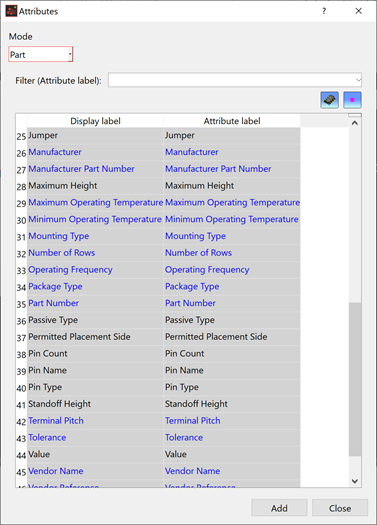The height and width of the screenshot is (525, 377).
Task: Click Number of Rows attribute label
Action: [x=232, y=253]
